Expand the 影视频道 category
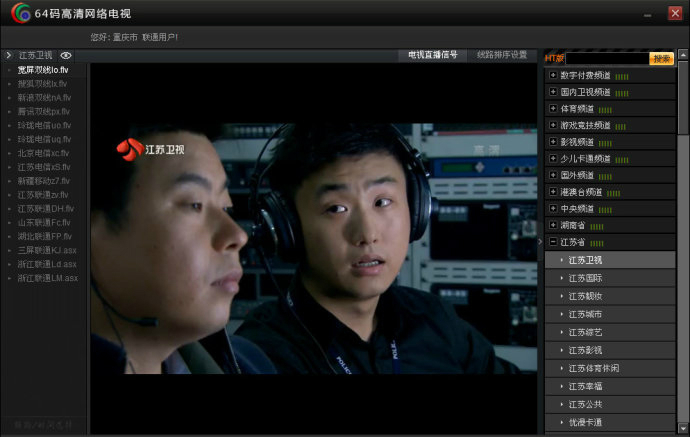This screenshot has width=690, height=437. [x=553, y=142]
